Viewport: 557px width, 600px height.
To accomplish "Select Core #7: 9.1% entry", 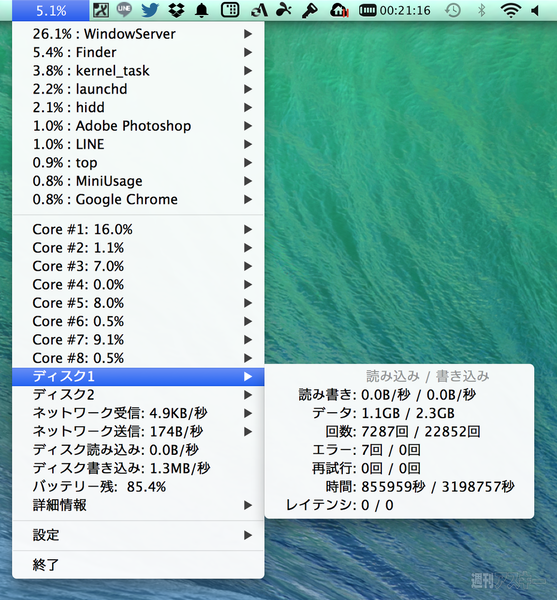I will pos(138,340).
